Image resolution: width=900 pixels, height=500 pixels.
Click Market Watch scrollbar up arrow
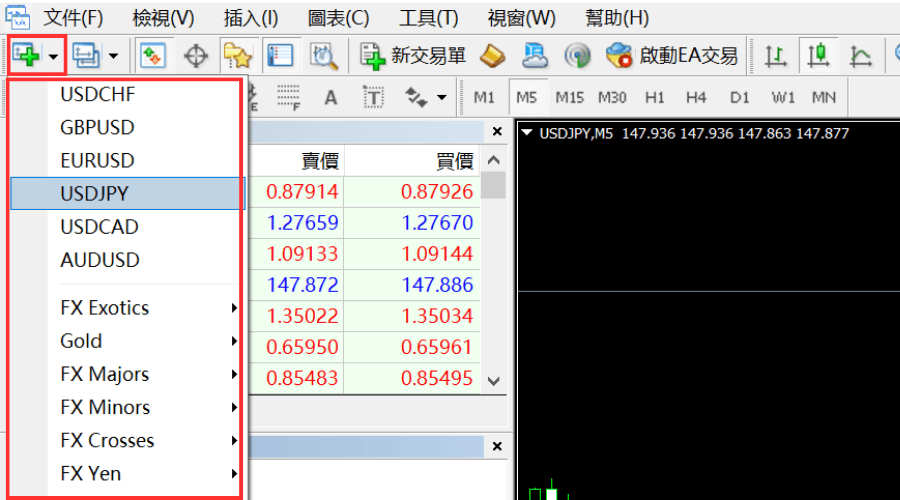click(494, 160)
